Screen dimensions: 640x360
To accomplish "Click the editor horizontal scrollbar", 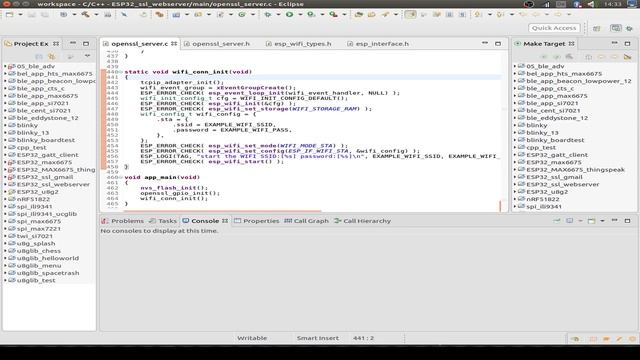I will click(x=222, y=211).
